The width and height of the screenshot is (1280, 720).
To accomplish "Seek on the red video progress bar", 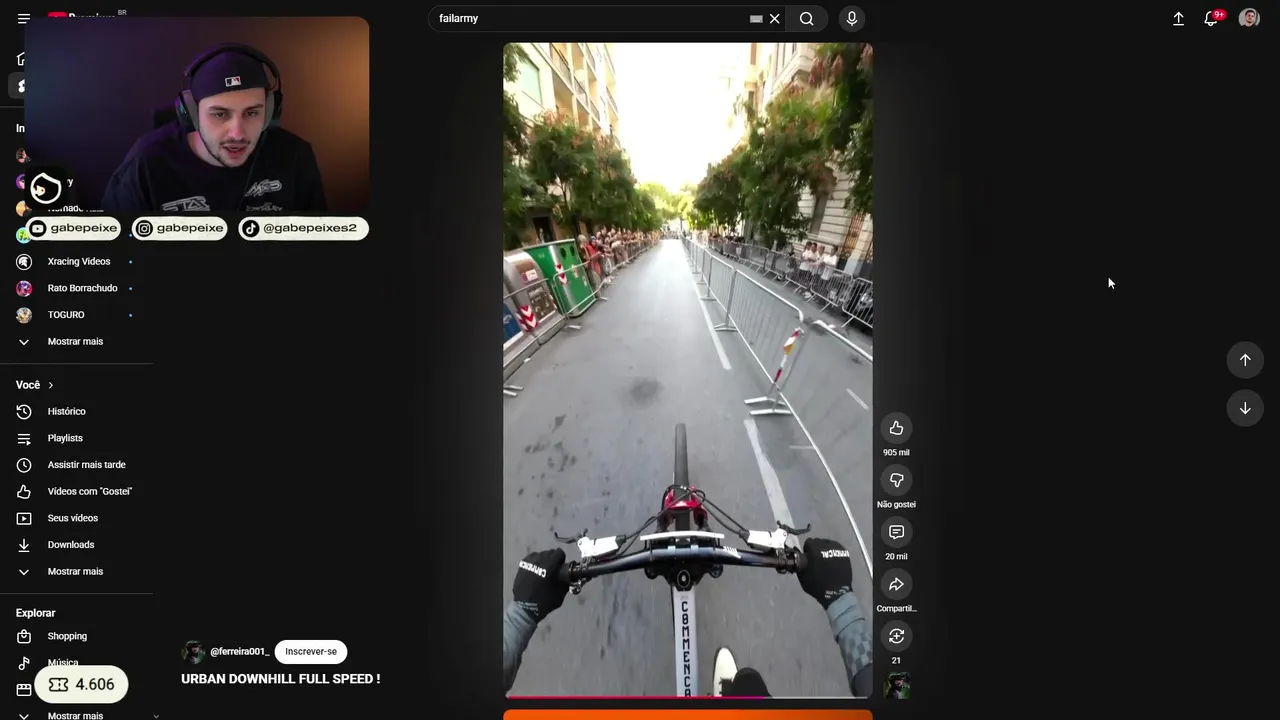I will (x=687, y=696).
